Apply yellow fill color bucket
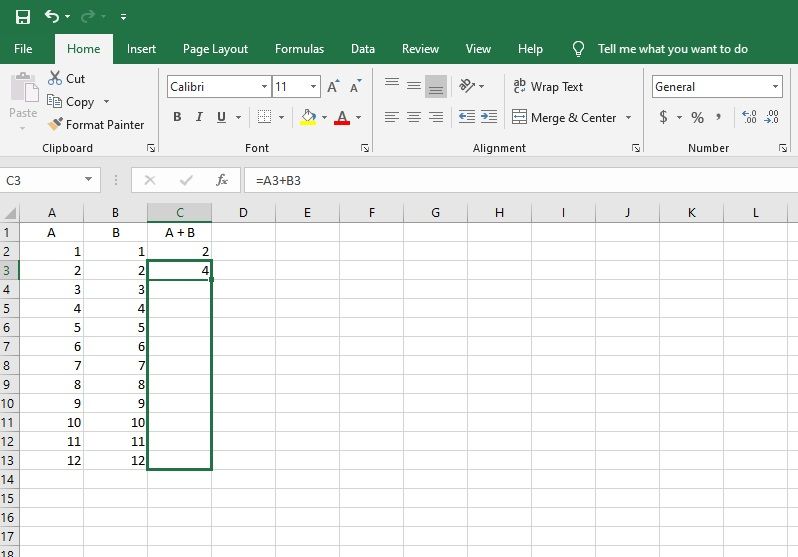Viewport: 798px width, 557px height. coord(308,117)
